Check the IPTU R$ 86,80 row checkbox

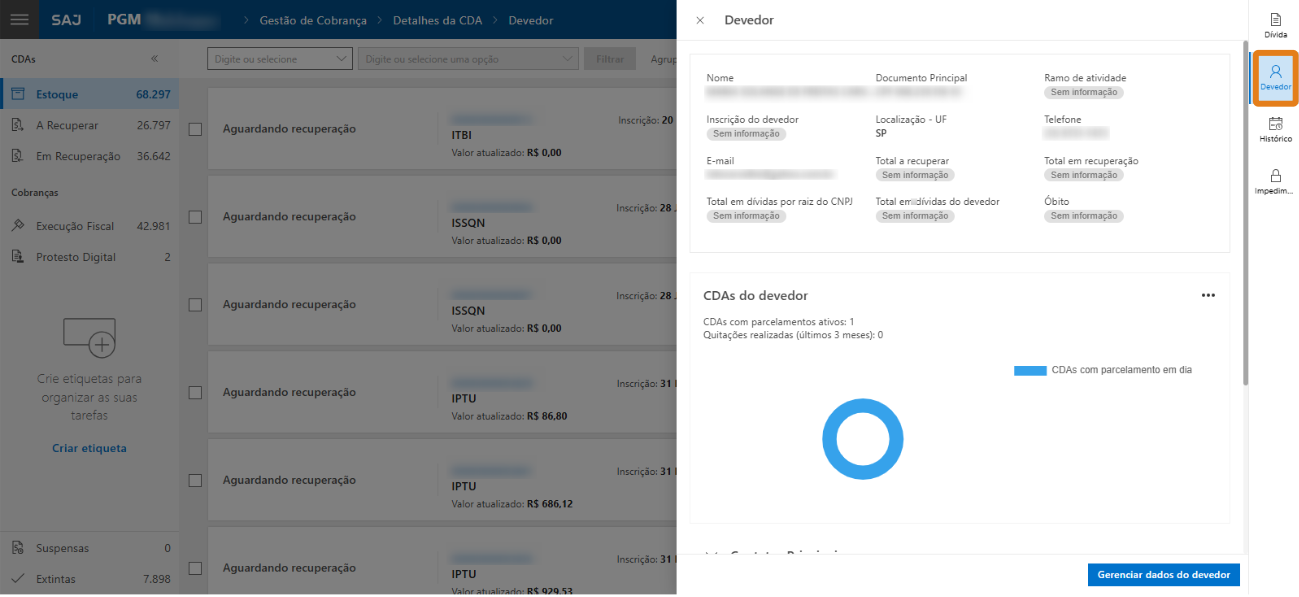pyautogui.click(x=196, y=393)
